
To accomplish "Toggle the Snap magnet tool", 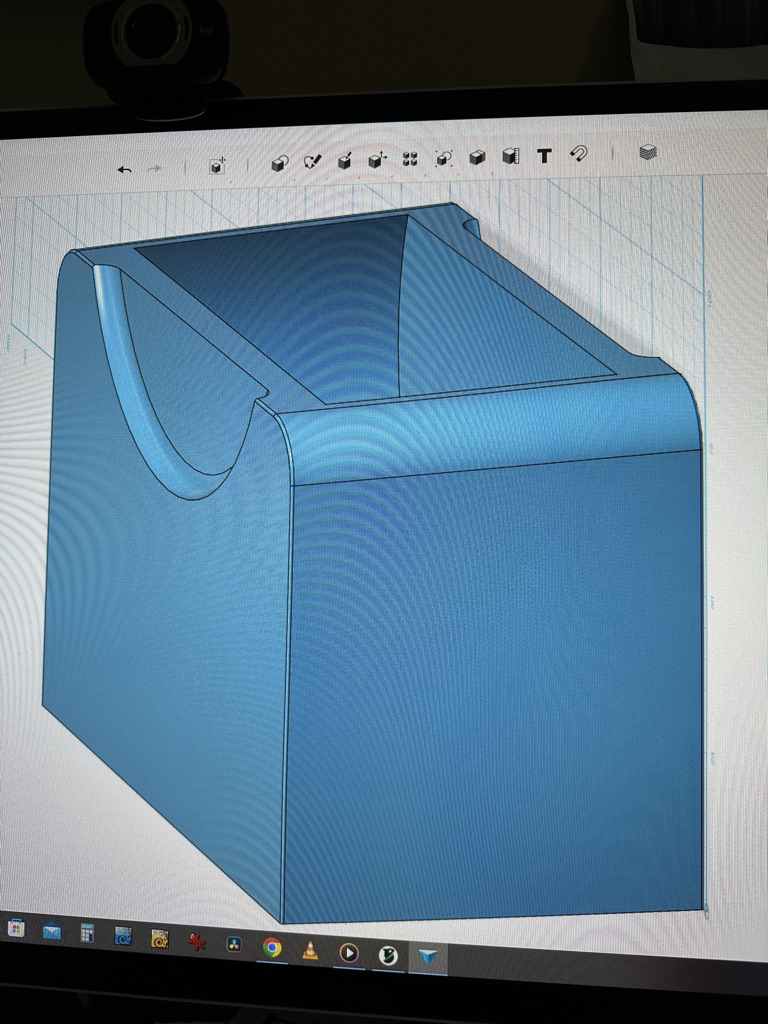I will [579, 154].
